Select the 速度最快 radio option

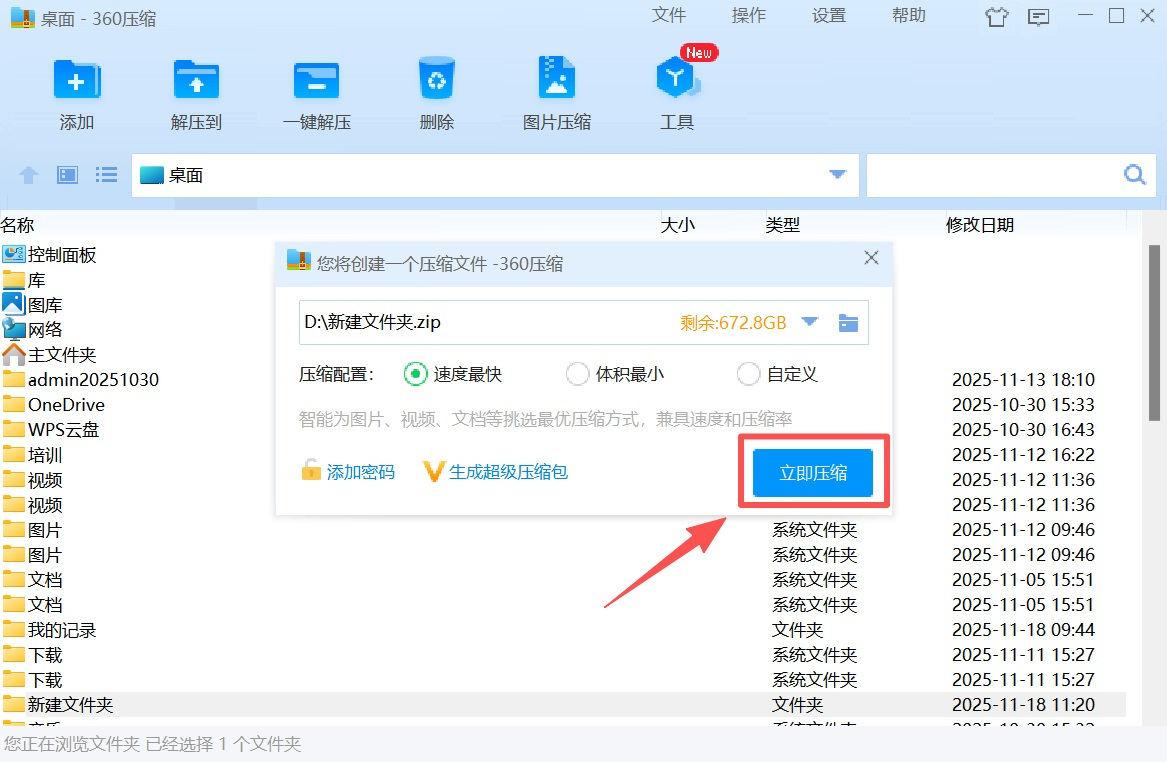point(415,374)
